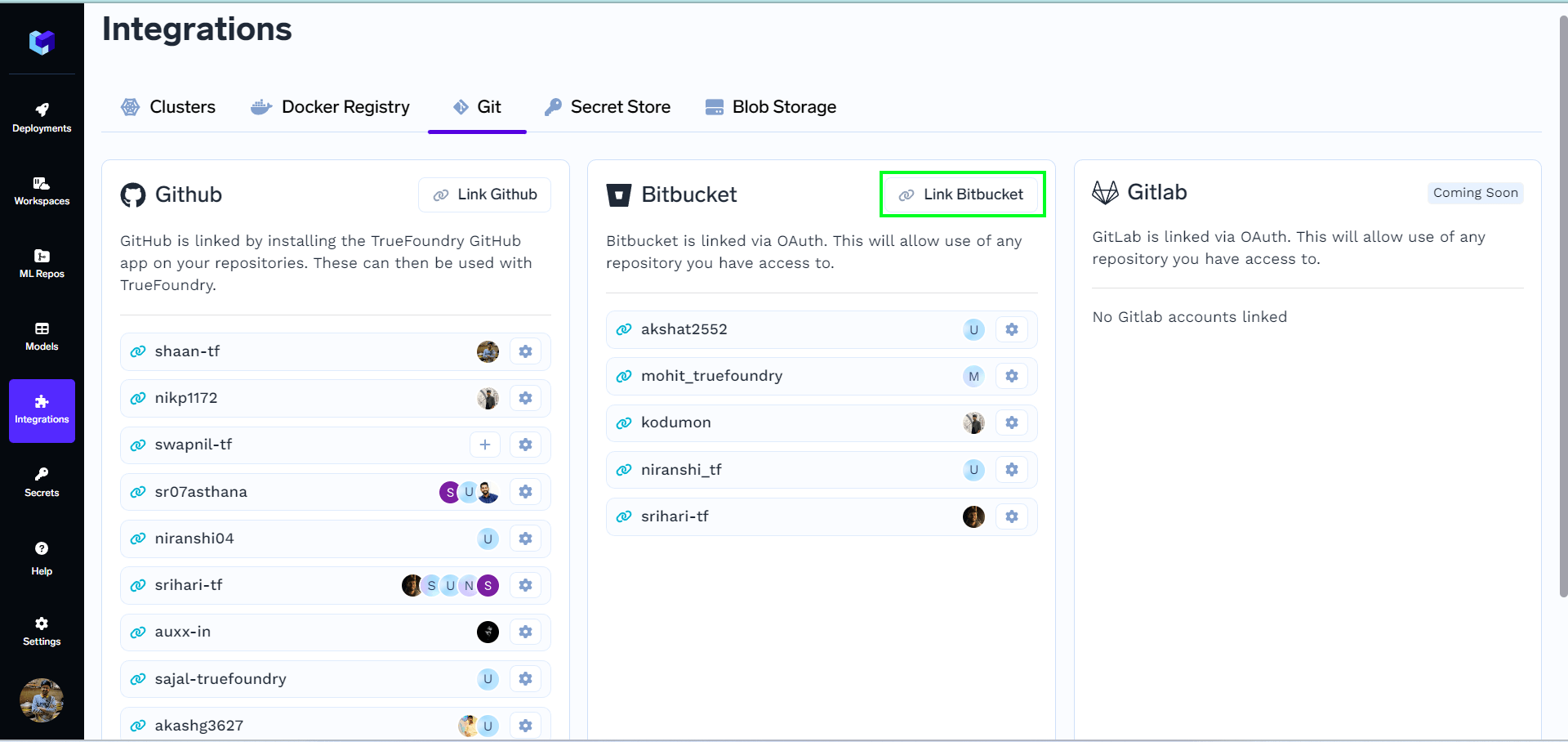Click the U avatar on akshat2552 row

coord(973,329)
